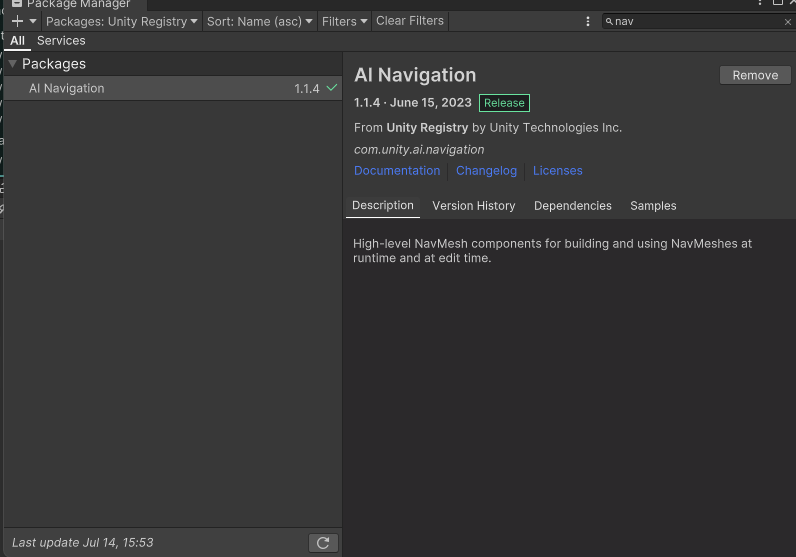796x557 pixels.
Task: Open the Changelog link
Action: coord(486,171)
